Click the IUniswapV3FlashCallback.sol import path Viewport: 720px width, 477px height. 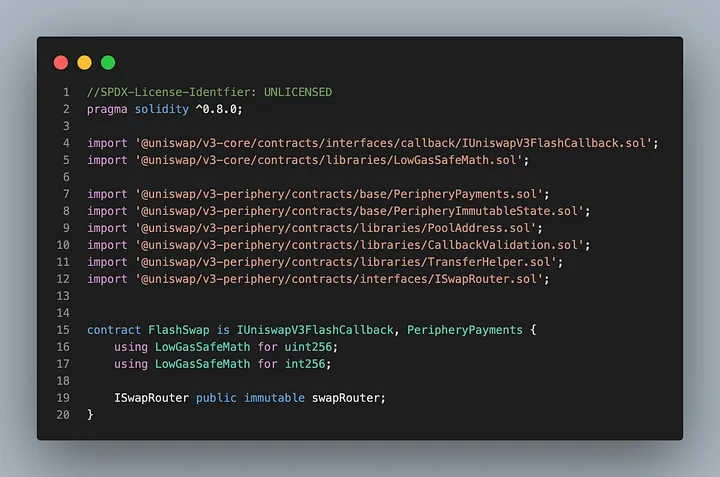pos(394,143)
